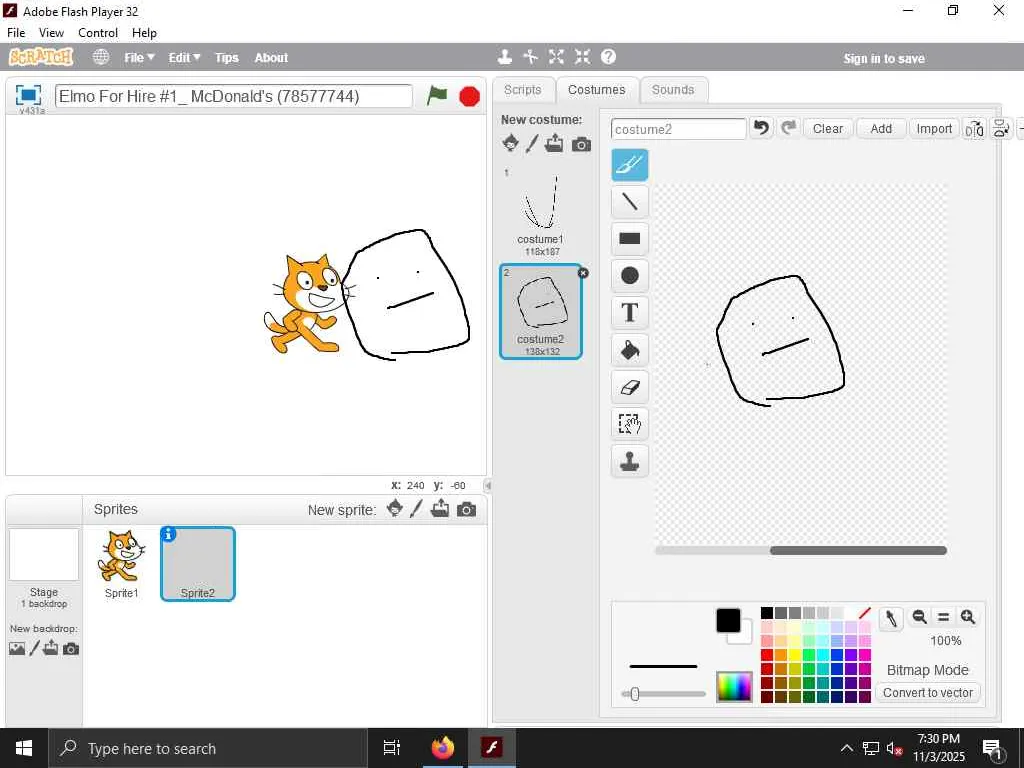
Task: Select the transparent no-color swatch
Action: [x=865, y=613]
